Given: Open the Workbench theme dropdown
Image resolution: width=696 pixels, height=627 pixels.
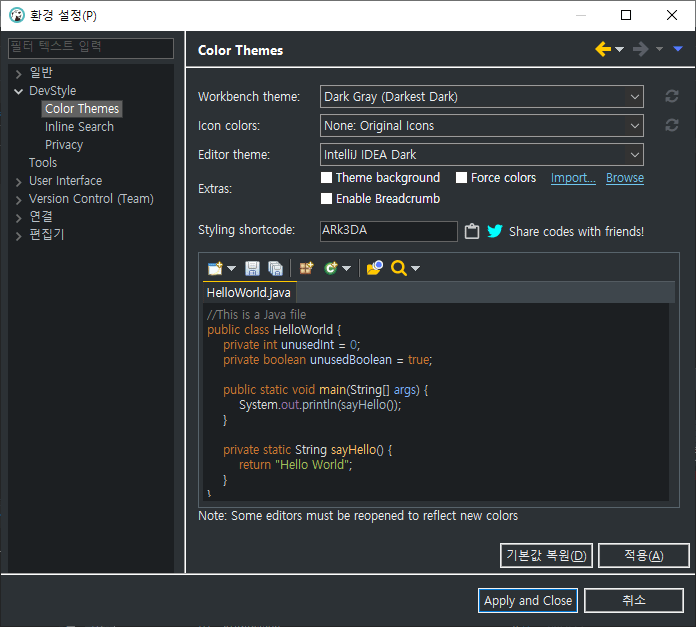Looking at the screenshot, I should pos(481,97).
